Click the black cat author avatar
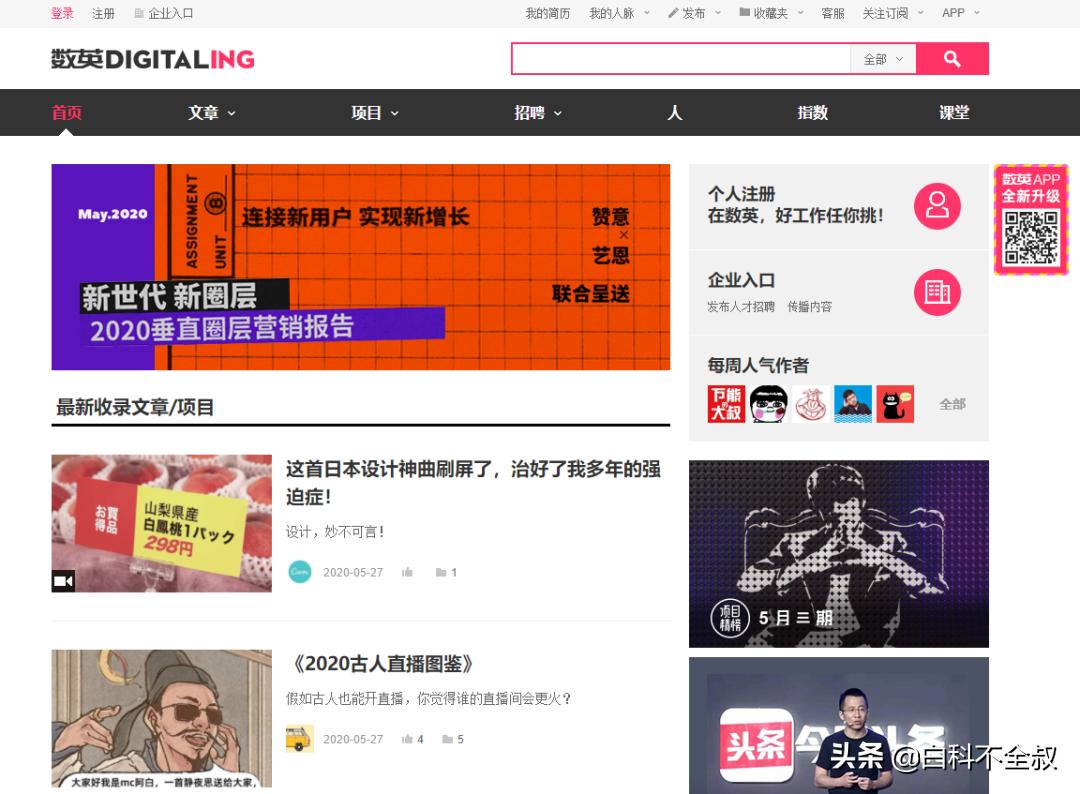The width and height of the screenshot is (1080, 794). (x=895, y=403)
